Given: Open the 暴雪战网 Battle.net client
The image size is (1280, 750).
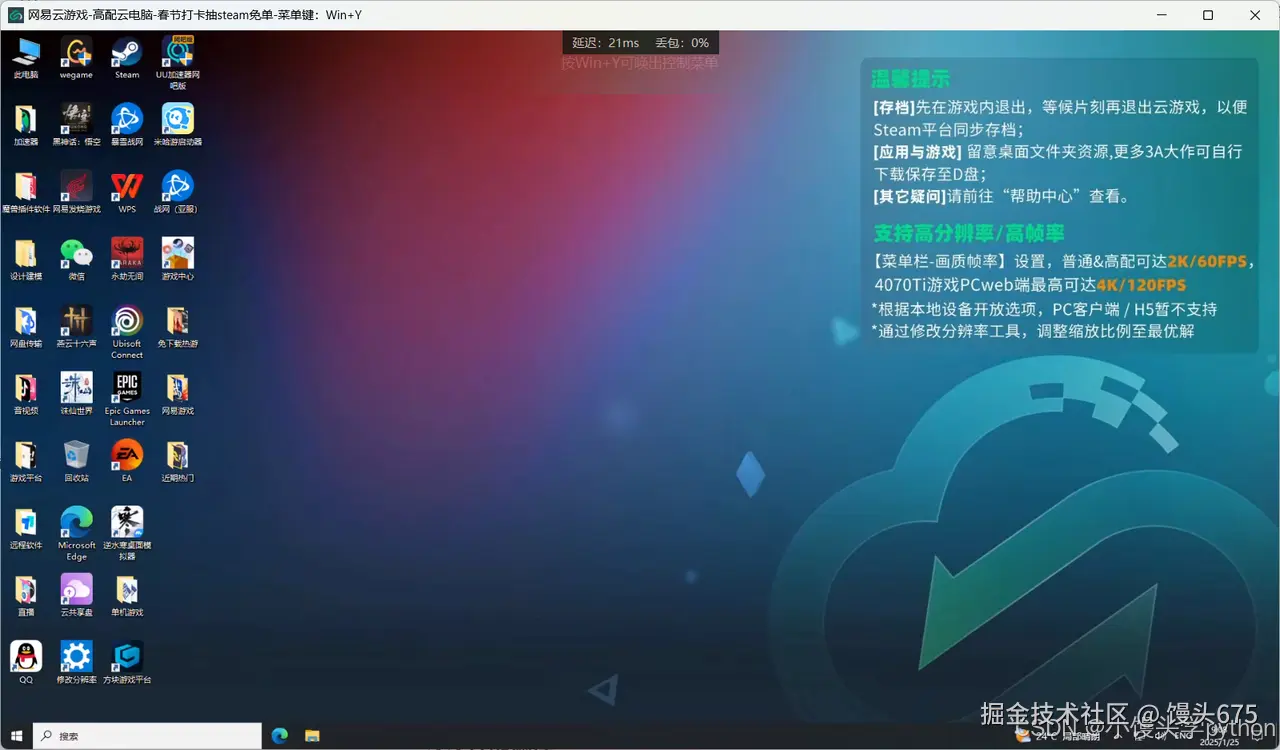Looking at the screenshot, I should (x=126, y=118).
